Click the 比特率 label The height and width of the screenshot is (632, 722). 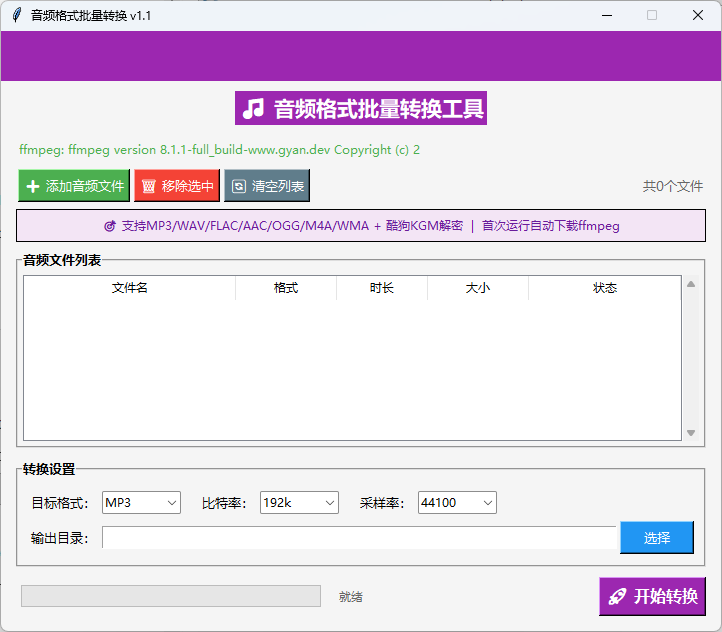pyautogui.click(x=224, y=503)
